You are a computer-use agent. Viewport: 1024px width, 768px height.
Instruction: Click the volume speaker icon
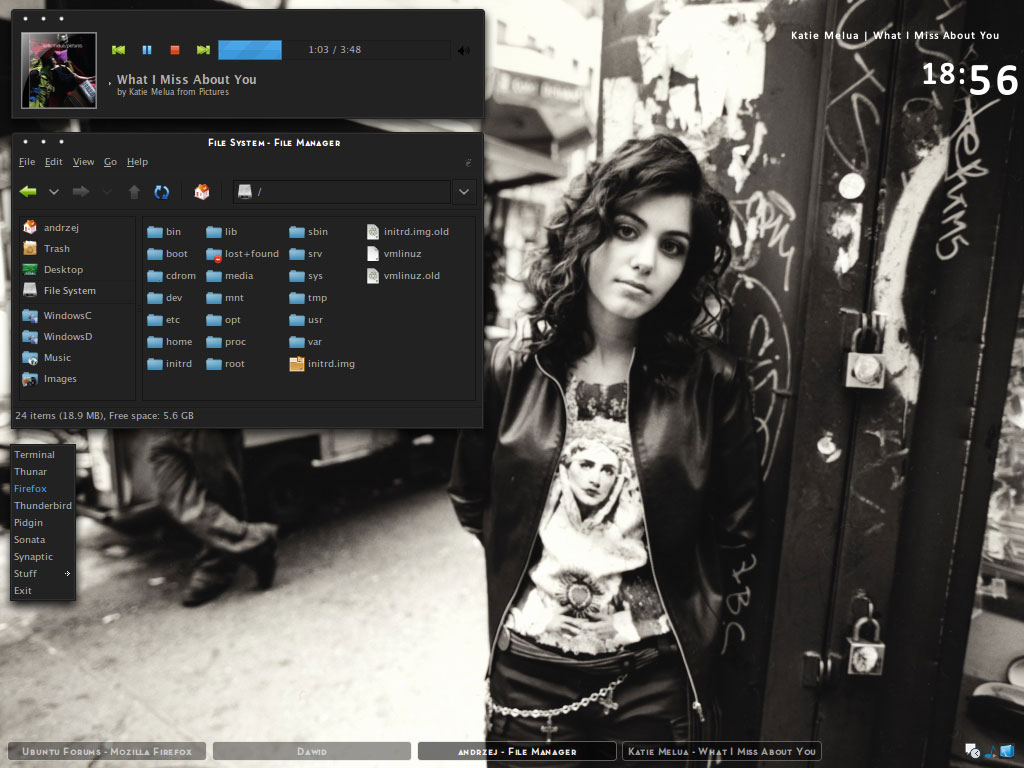pyautogui.click(x=463, y=50)
